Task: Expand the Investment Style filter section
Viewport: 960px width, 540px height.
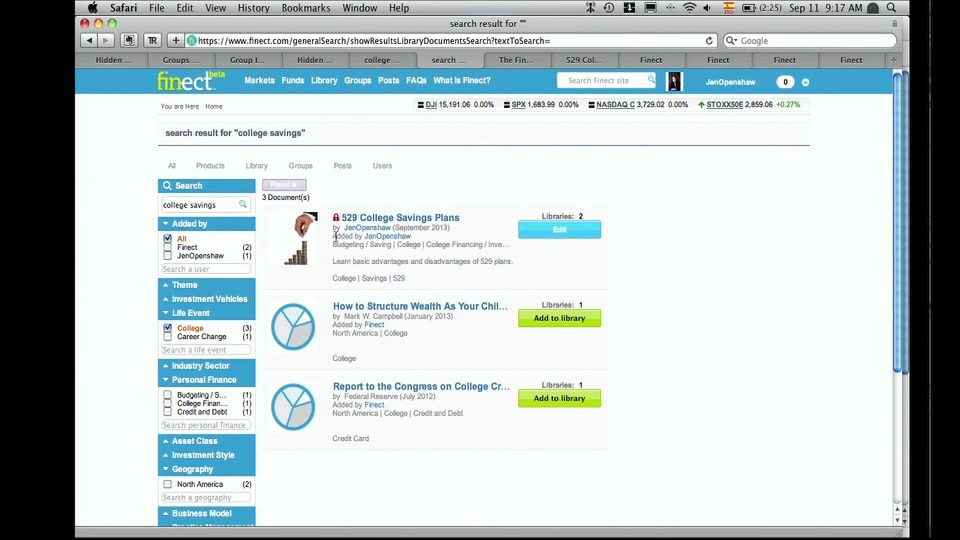Action: click(x=206, y=455)
